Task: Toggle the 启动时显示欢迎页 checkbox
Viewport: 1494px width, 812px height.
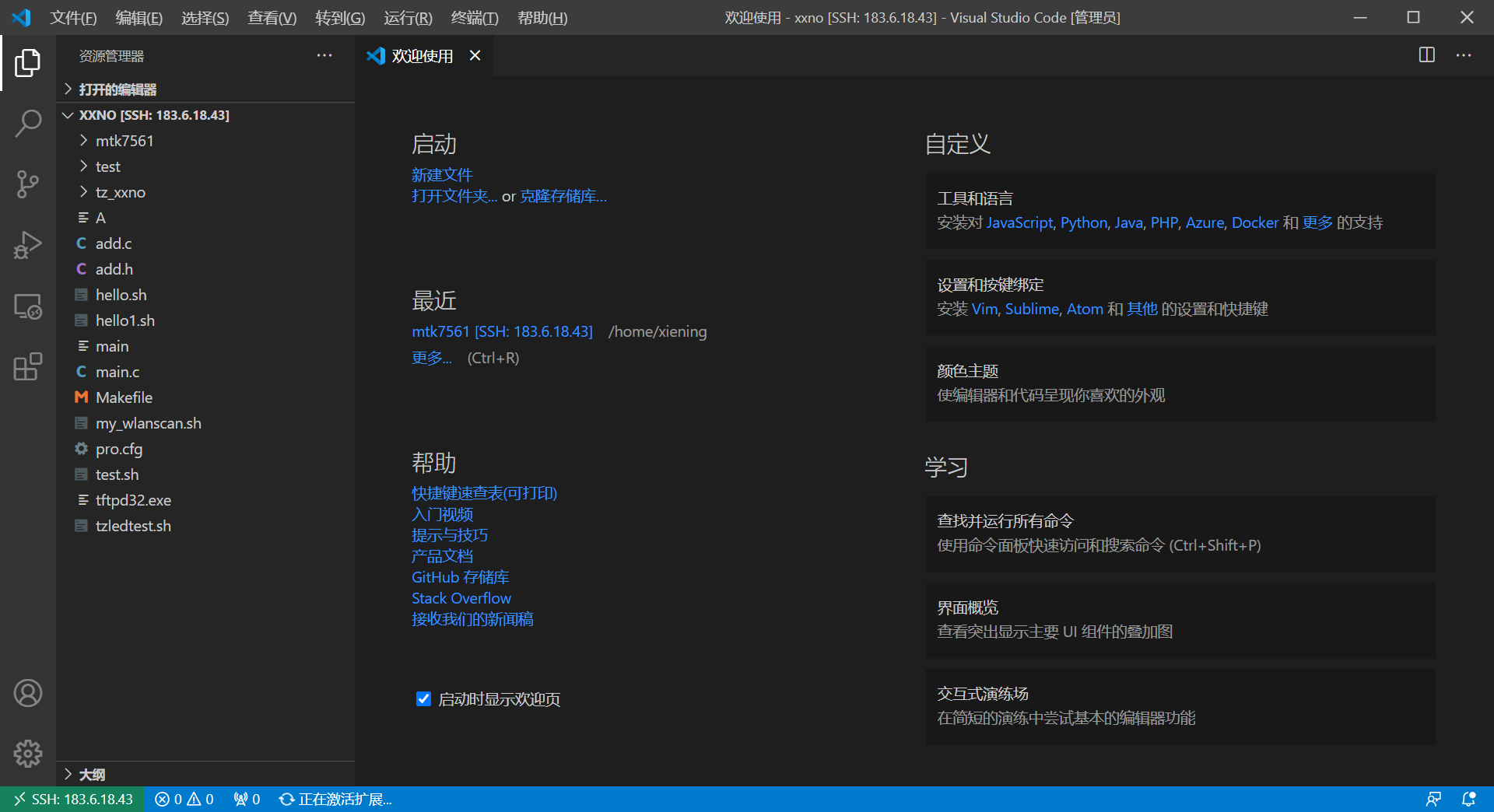Action: pos(423,698)
